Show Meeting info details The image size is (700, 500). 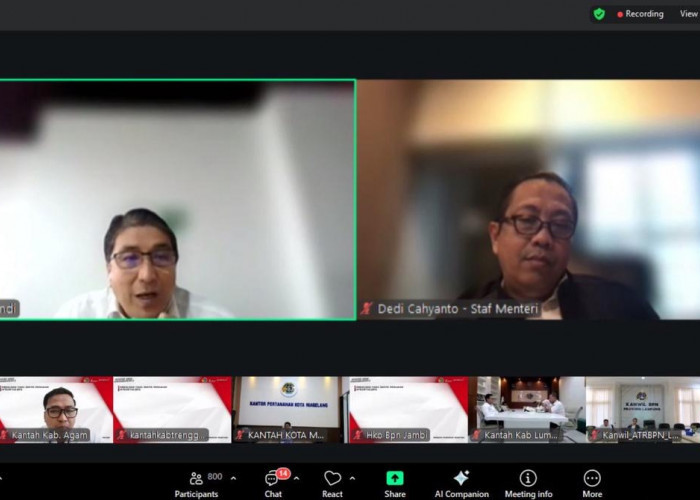(528, 480)
